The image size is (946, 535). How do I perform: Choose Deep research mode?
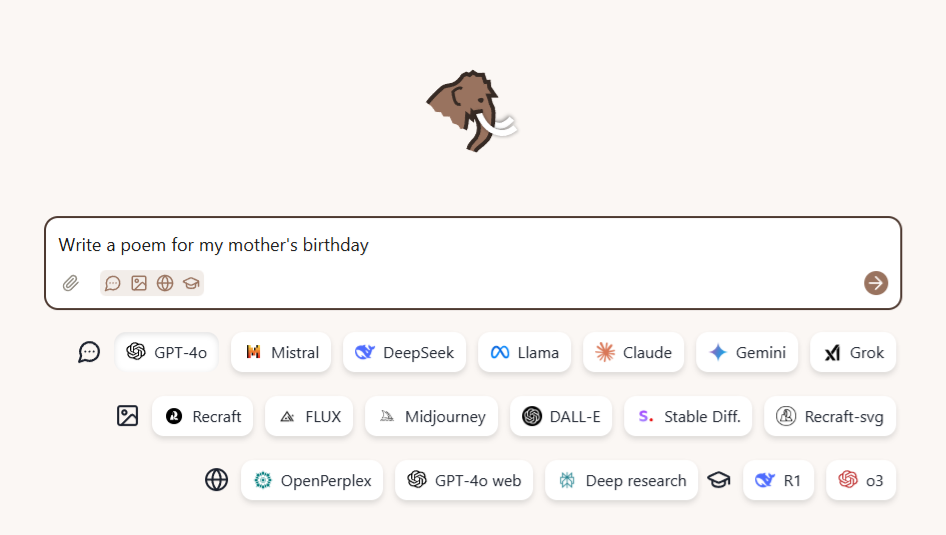click(x=621, y=480)
